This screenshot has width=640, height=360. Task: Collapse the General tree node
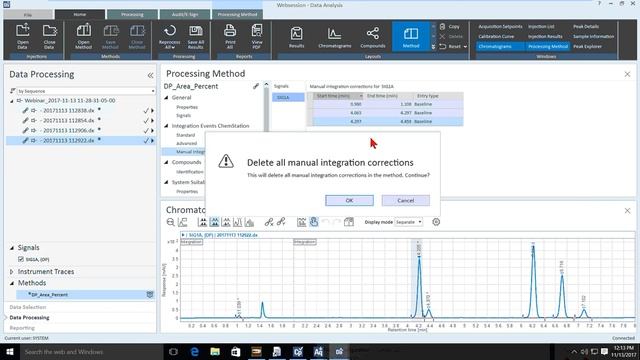click(167, 98)
